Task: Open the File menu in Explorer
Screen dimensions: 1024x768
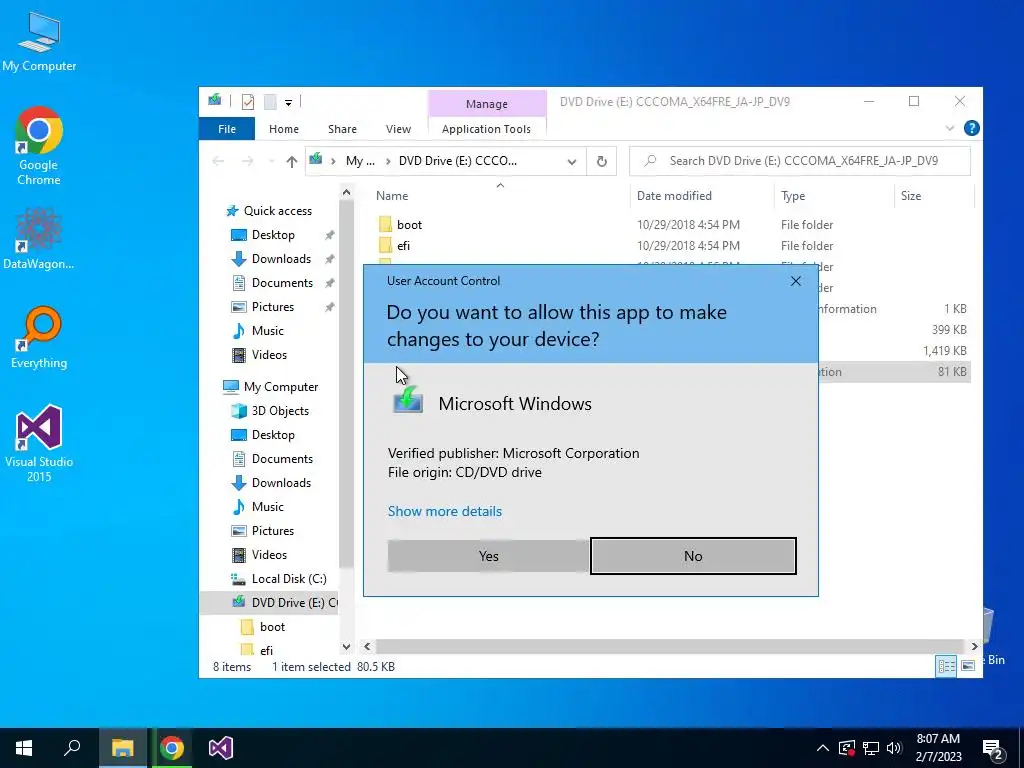Action: pyautogui.click(x=227, y=129)
